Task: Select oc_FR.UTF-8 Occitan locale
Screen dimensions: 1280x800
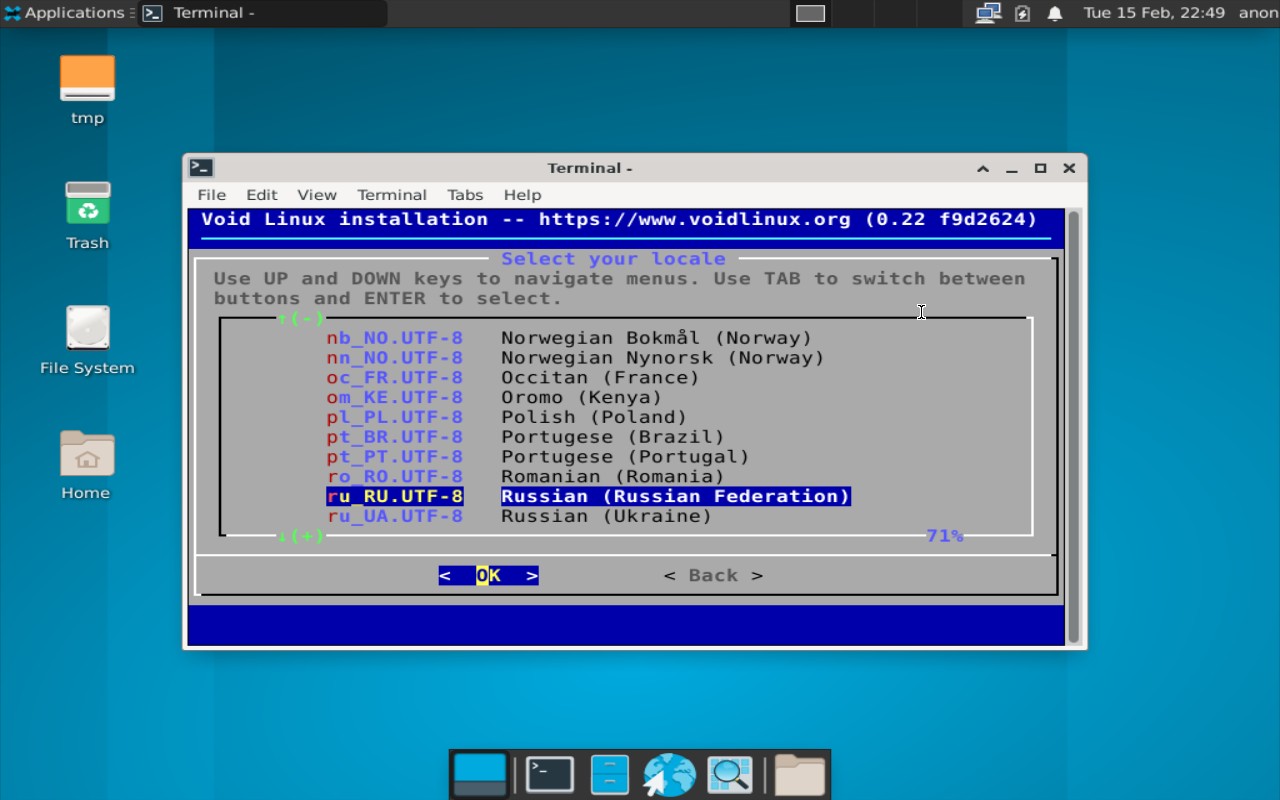Action: [513, 378]
